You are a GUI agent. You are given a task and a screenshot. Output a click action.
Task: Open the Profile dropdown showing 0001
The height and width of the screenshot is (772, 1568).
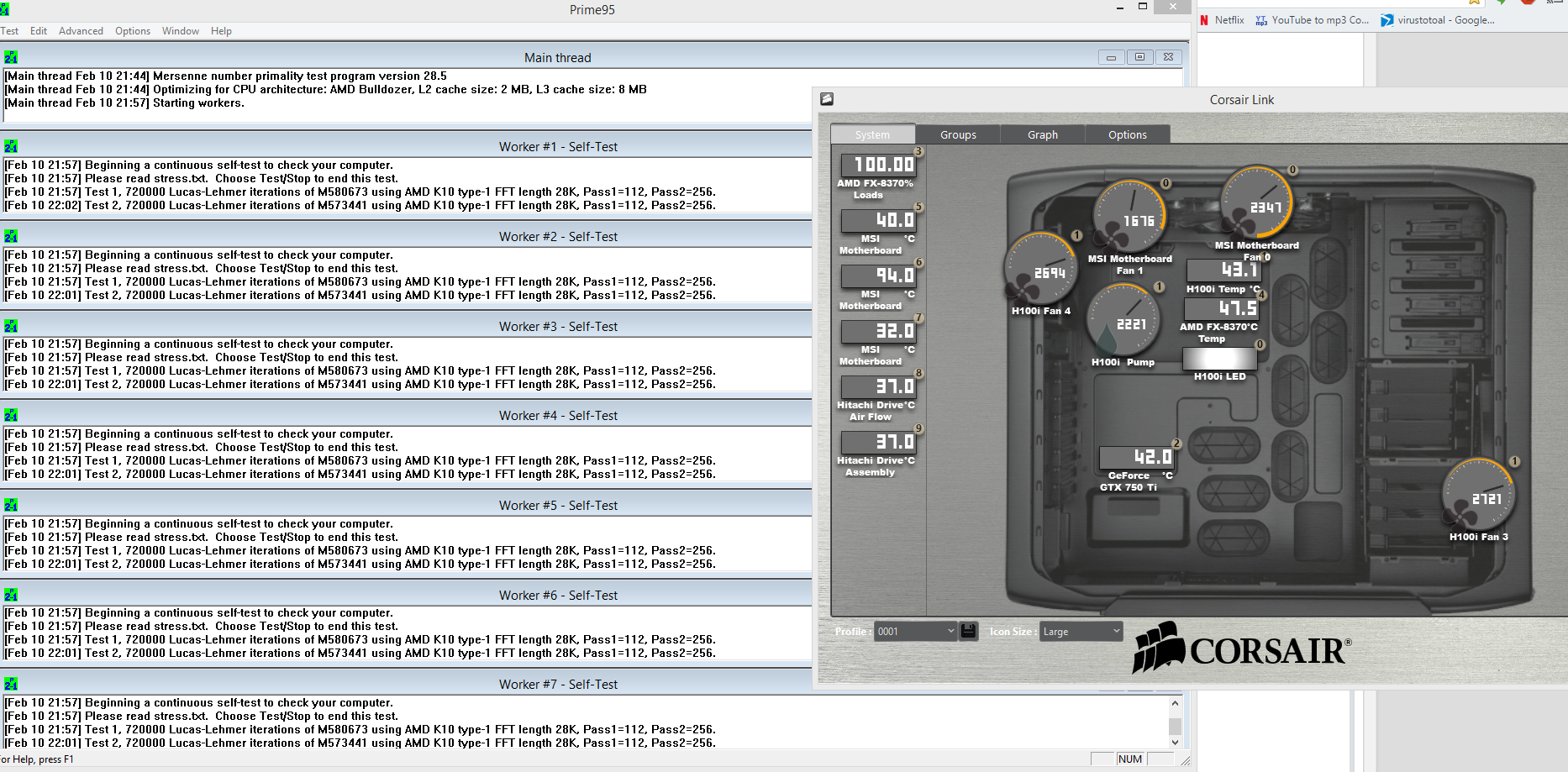(x=915, y=631)
